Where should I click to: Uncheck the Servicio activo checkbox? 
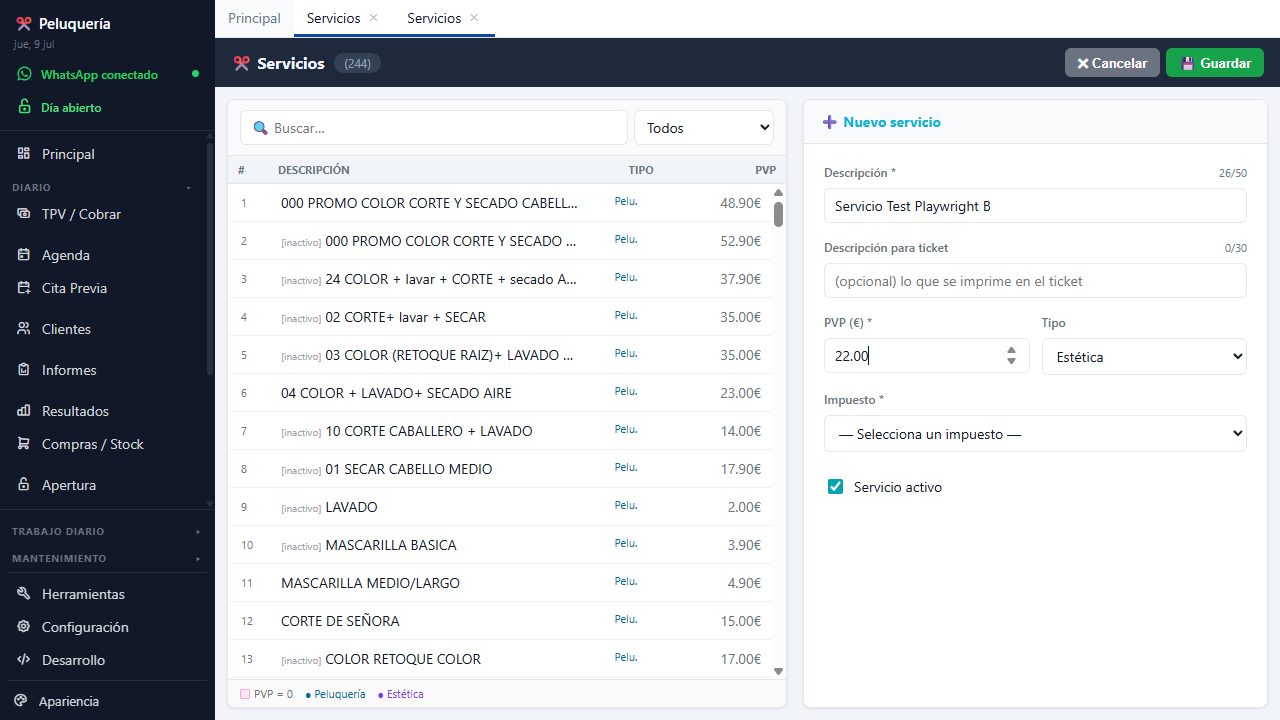point(835,487)
